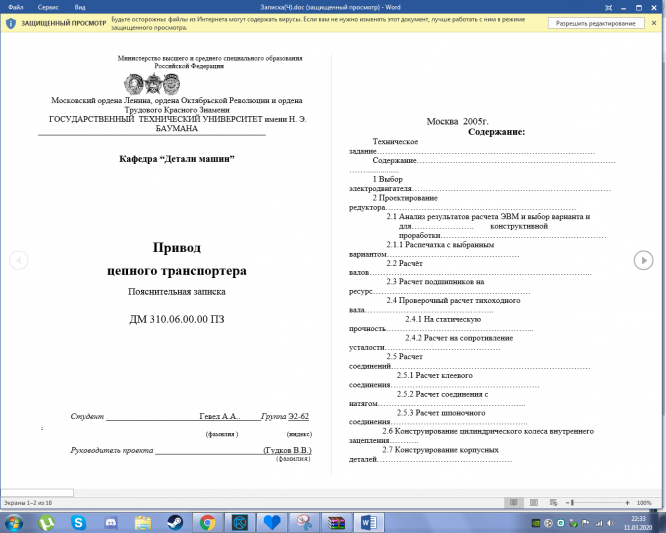Open the Сервис menu

coord(48,7)
